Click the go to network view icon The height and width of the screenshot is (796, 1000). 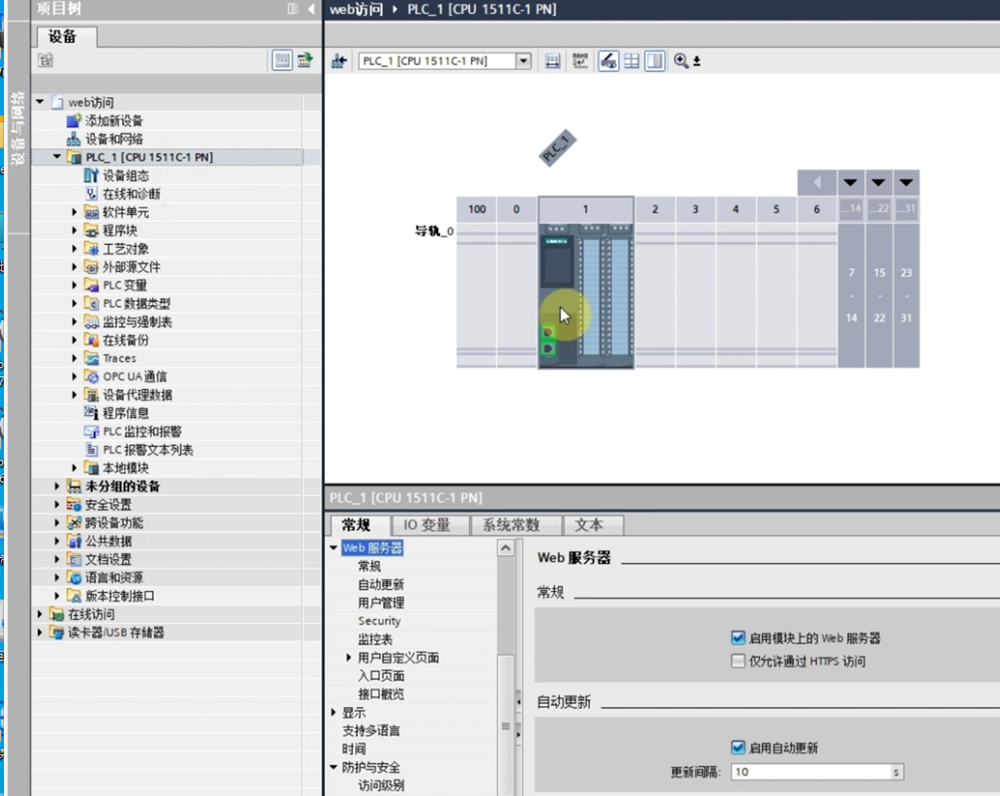pyautogui.click(x=339, y=61)
